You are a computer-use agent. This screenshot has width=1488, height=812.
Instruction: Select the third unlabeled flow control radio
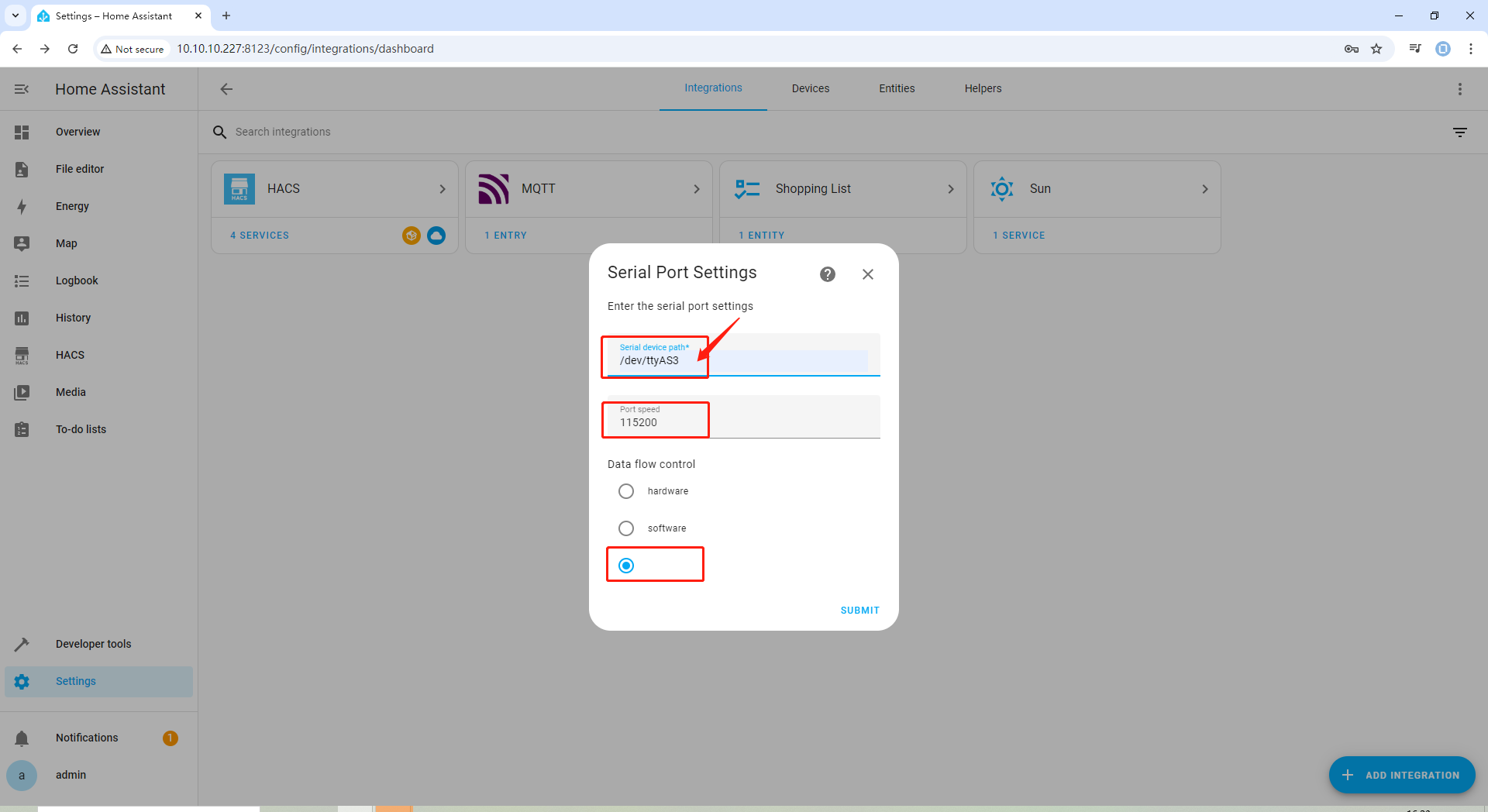pyautogui.click(x=626, y=566)
